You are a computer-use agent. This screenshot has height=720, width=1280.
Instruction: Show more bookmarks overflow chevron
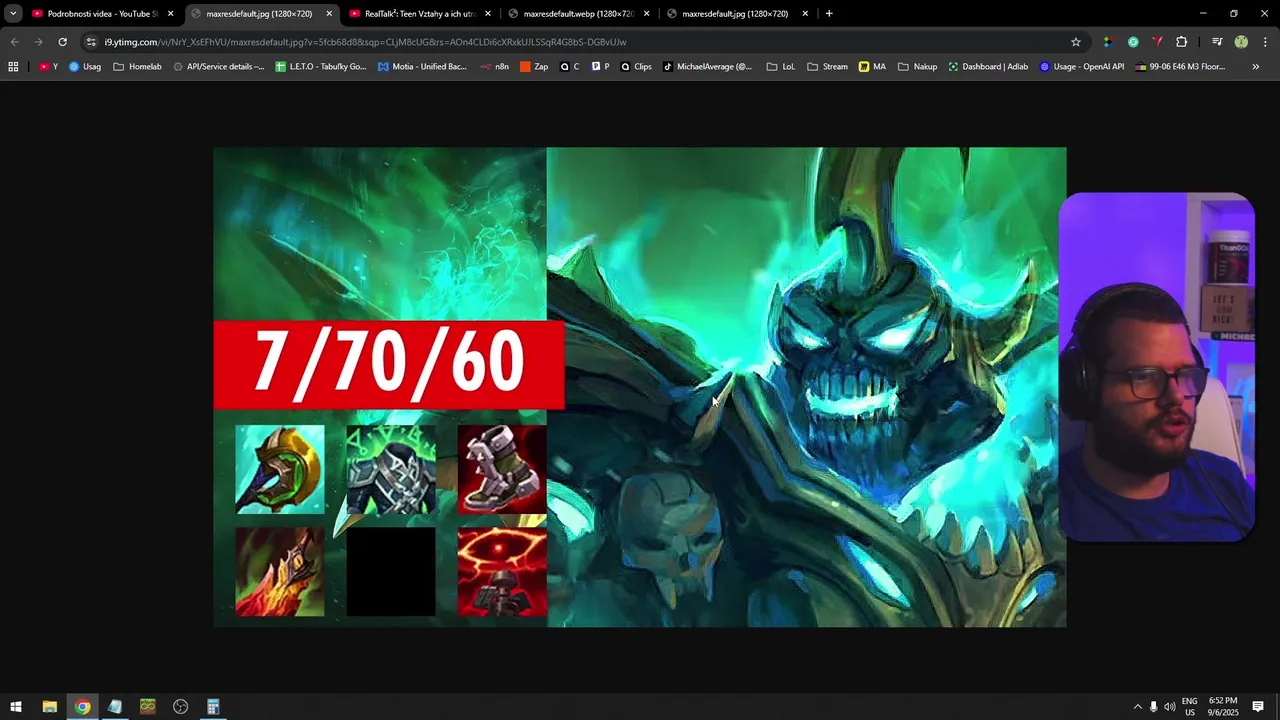[1256, 67]
